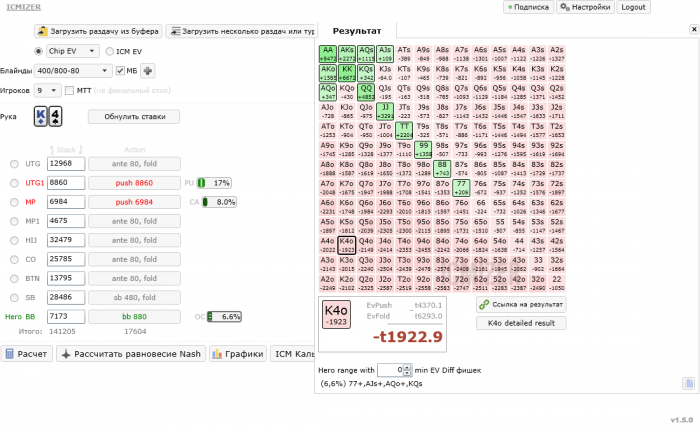Toggle МБ checkbox
Screen dimensions: 700x432
(x=120, y=71)
